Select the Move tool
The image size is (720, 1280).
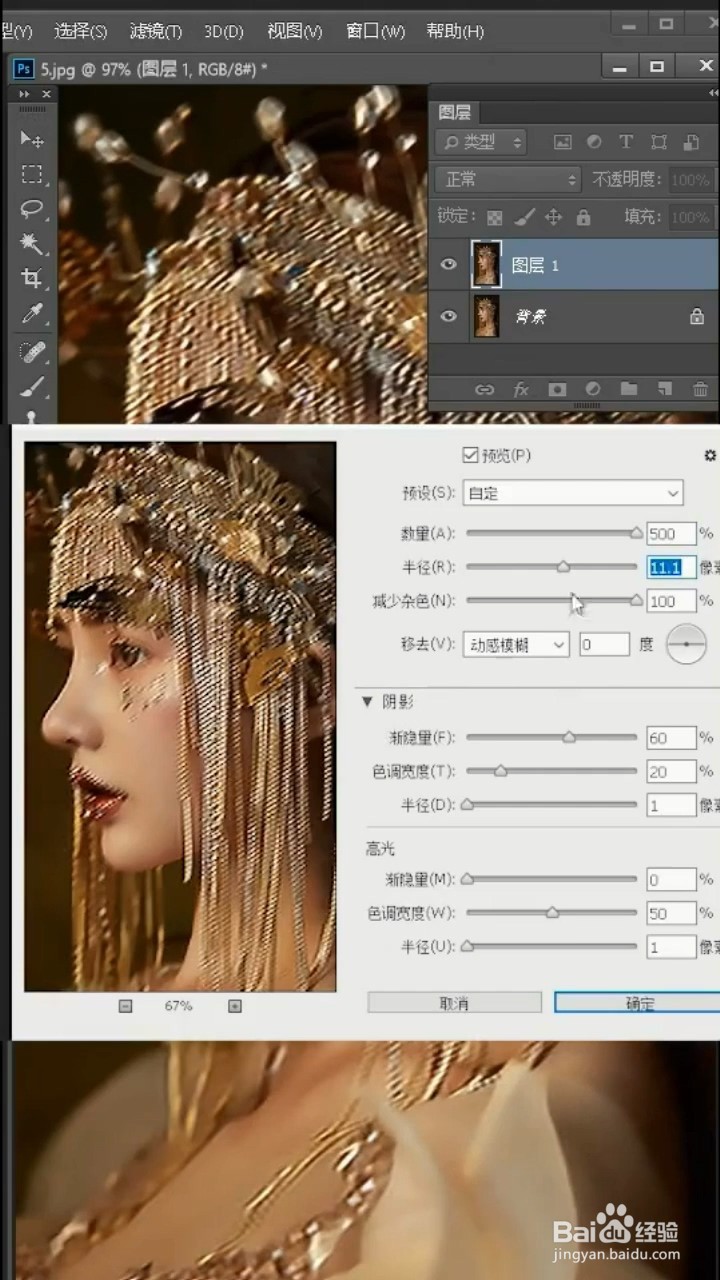point(32,138)
